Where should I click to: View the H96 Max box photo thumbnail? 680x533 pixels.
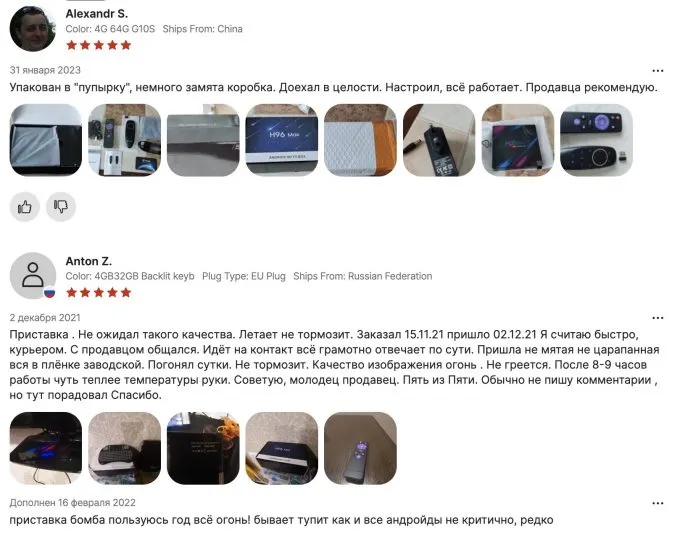tap(281, 140)
